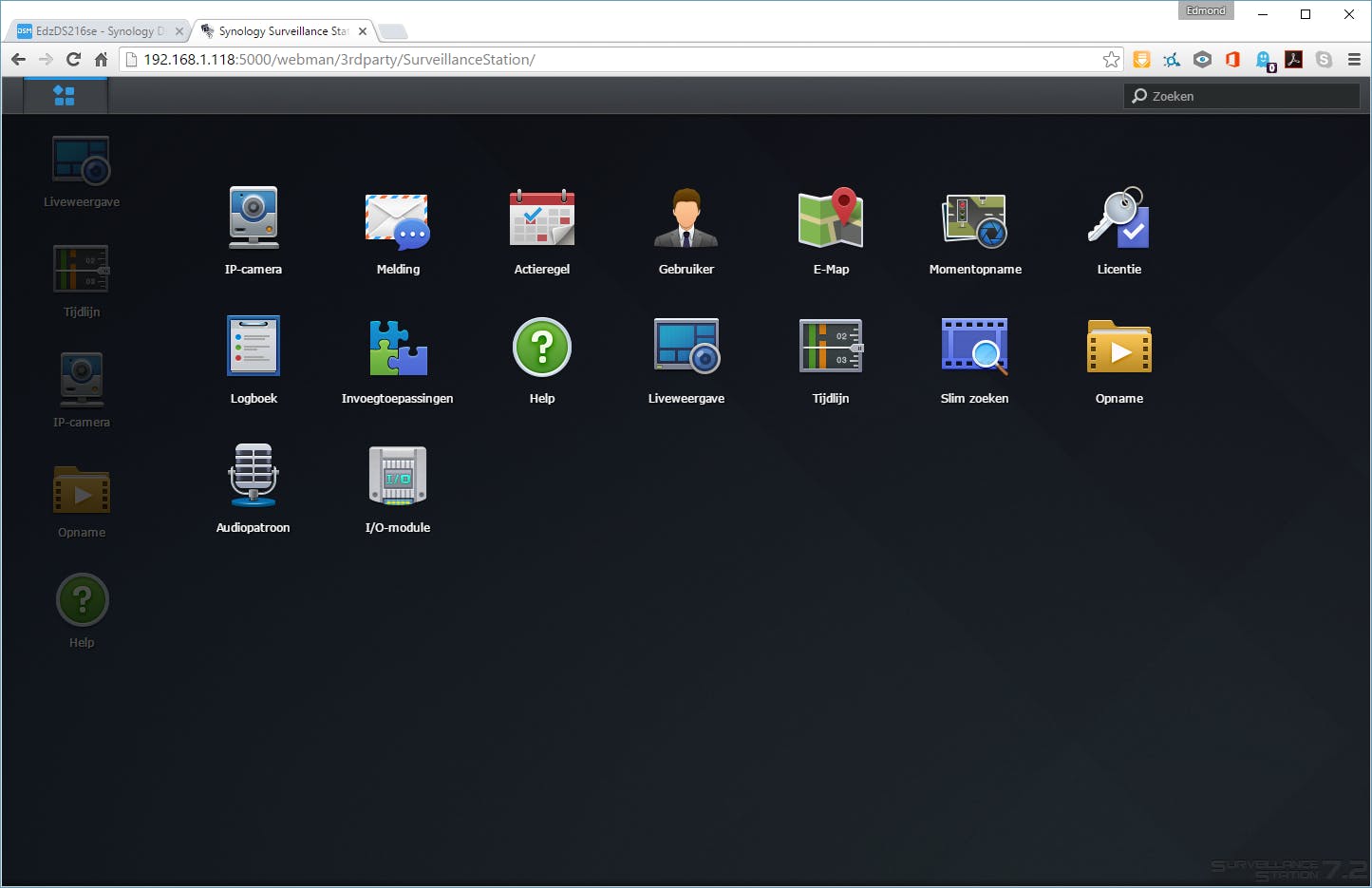The width and height of the screenshot is (1372, 888).
Task: Open the IP-camera app in the main menu grid
Action: click(x=254, y=217)
